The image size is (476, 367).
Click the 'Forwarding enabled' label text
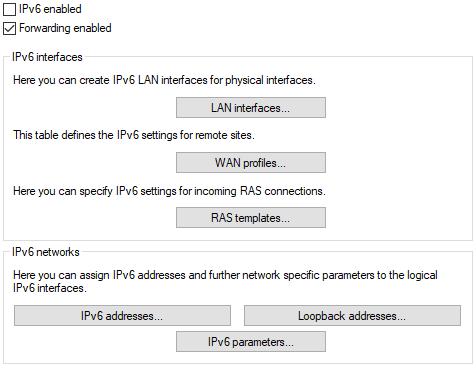65,28
